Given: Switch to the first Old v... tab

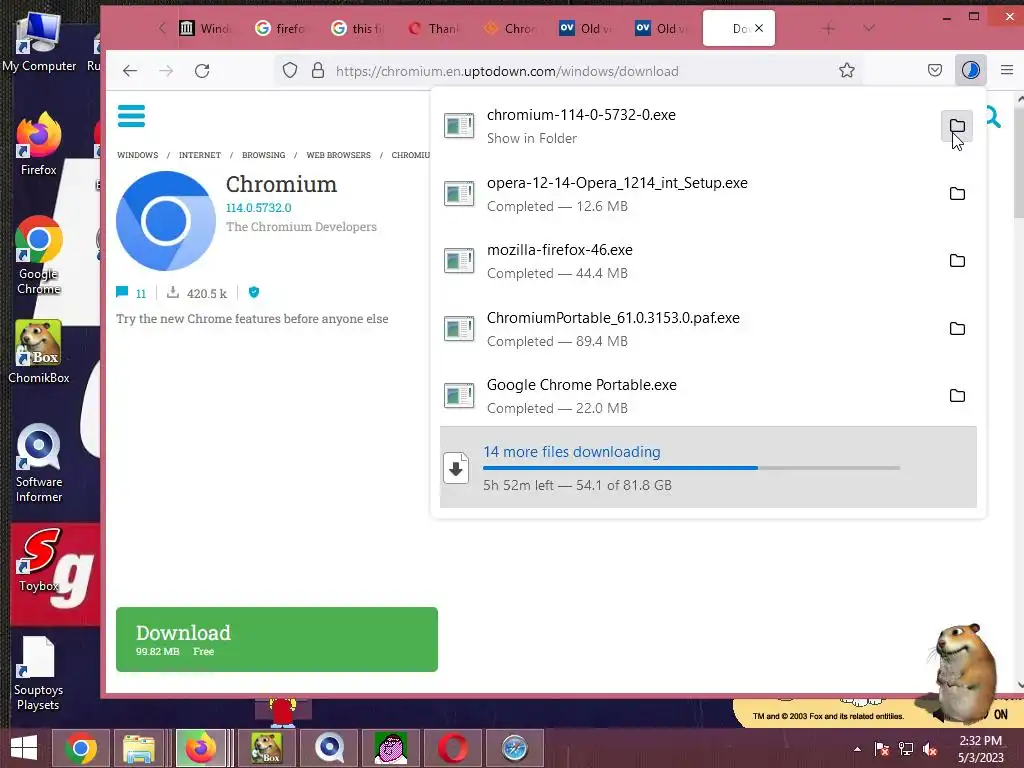Looking at the screenshot, I should tap(584, 28).
